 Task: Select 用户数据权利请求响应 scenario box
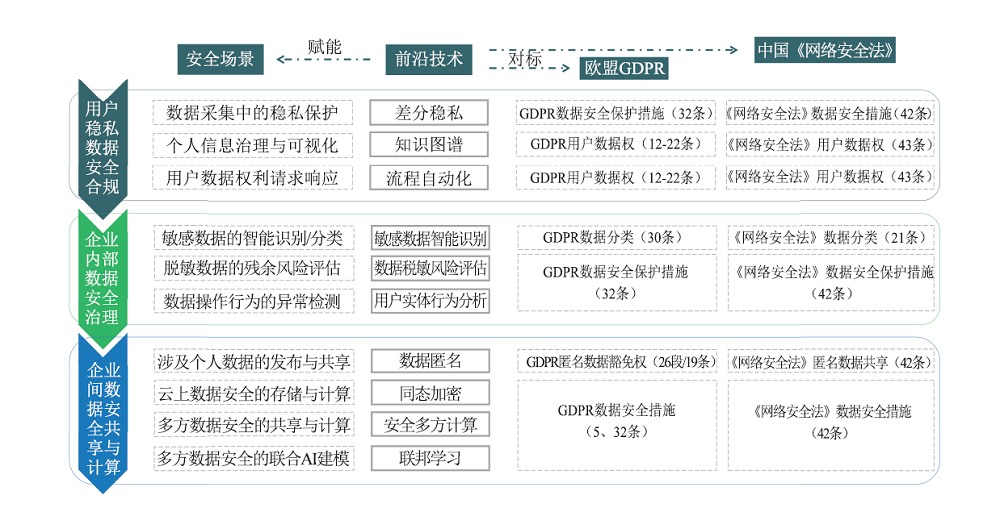click(x=253, y=177)
